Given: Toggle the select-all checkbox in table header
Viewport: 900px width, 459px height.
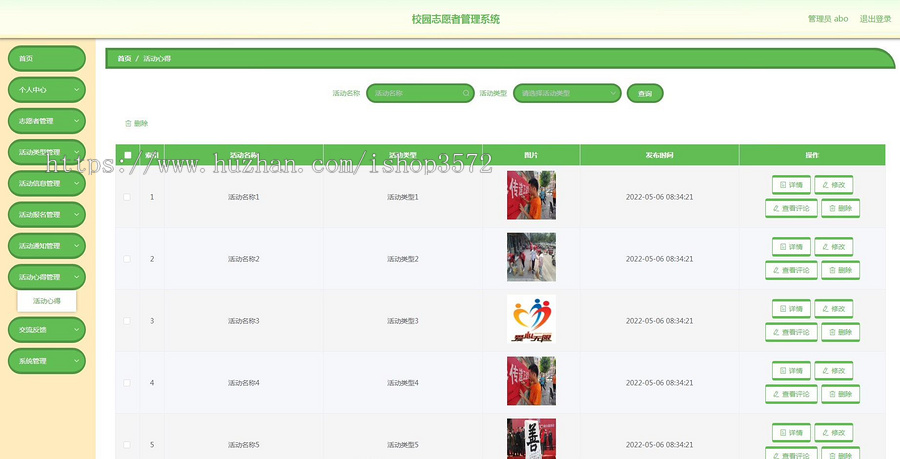Looking at the screenshot, I should click(127, 155).
